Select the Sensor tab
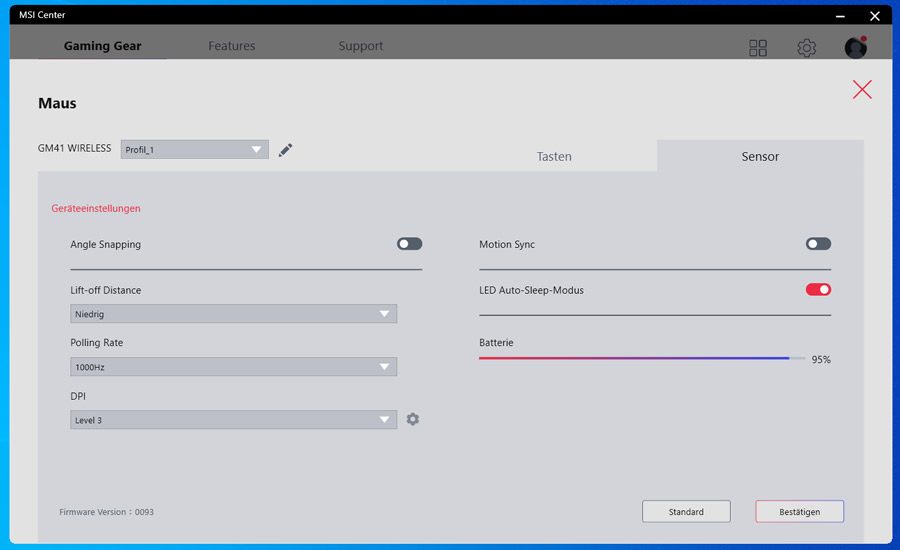Screen dimensions: 900x550 click(x=760, y=156)
